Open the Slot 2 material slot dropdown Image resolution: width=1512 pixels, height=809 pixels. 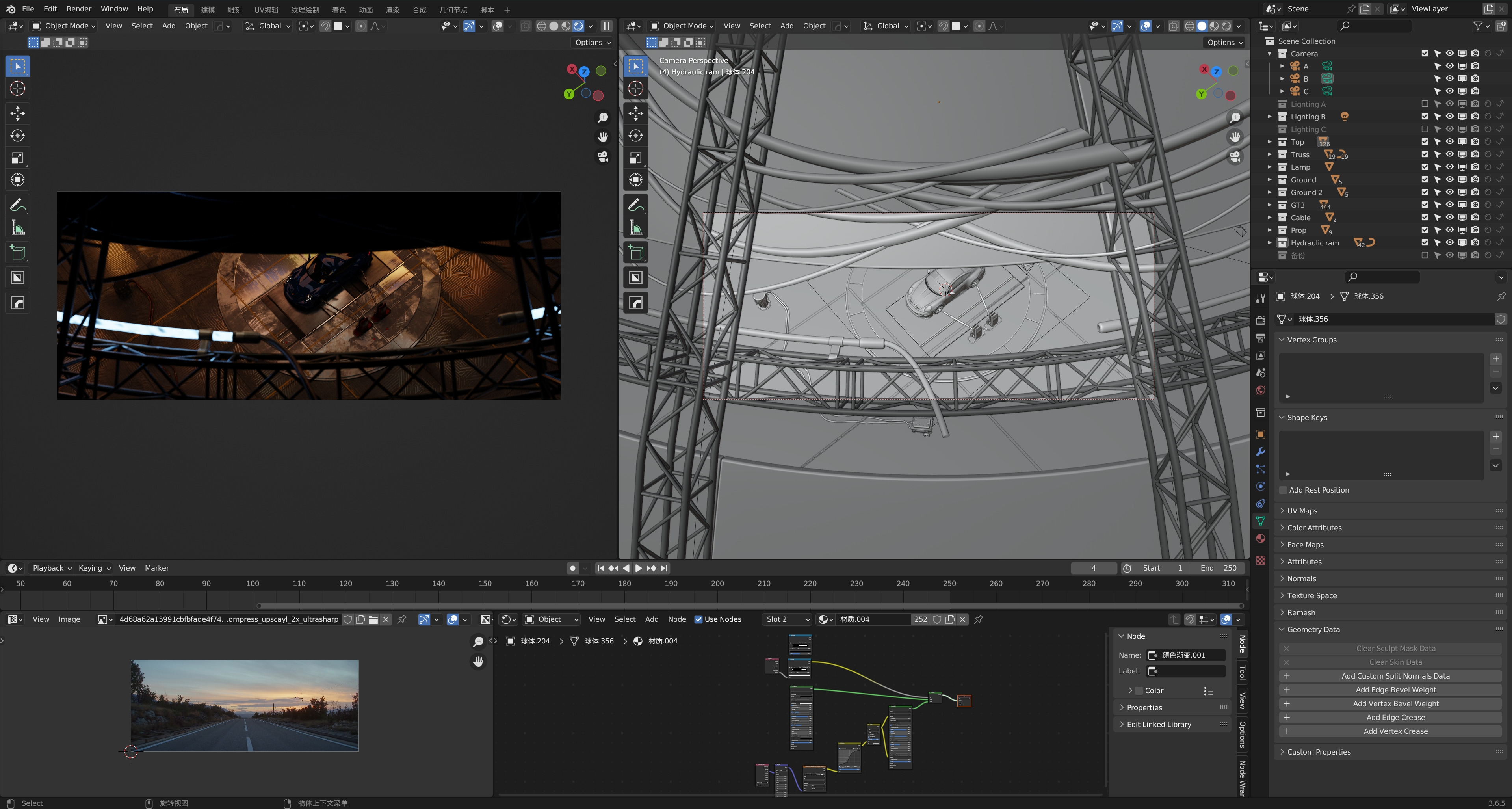tap(787, 619)
